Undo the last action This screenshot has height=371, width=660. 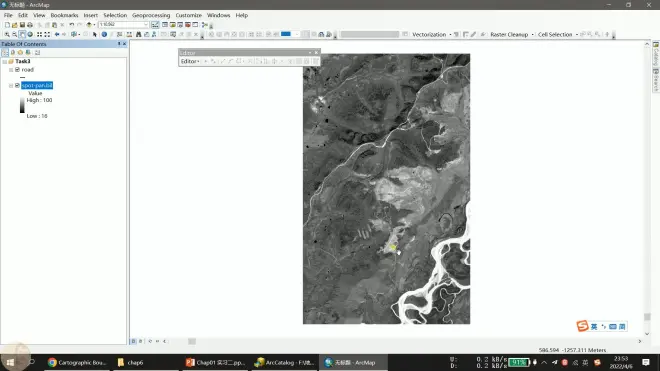[x=72, y=25]
